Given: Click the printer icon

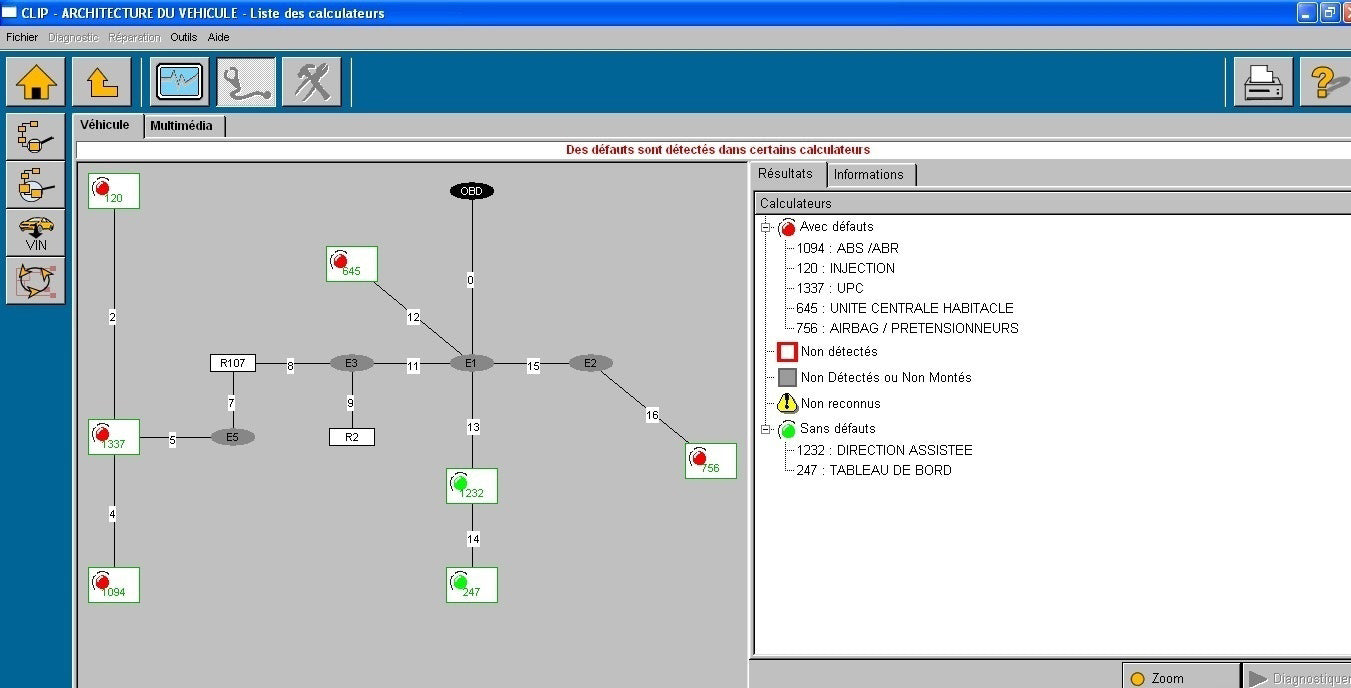Looking at the screenshot, I should [x=1262, y=82].
